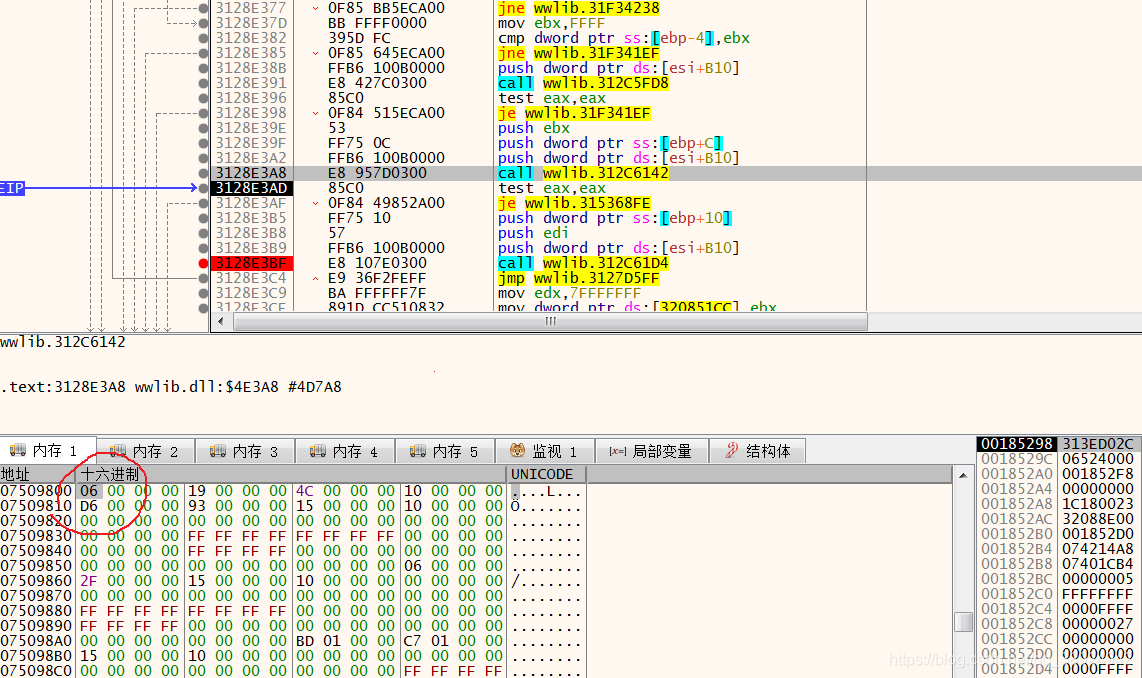The height and width of the screenshot is (678, 1142).
Task: Select the cmp dword ptr ss:[ebp-4],ebx instruction
Action: pos(623,38)
